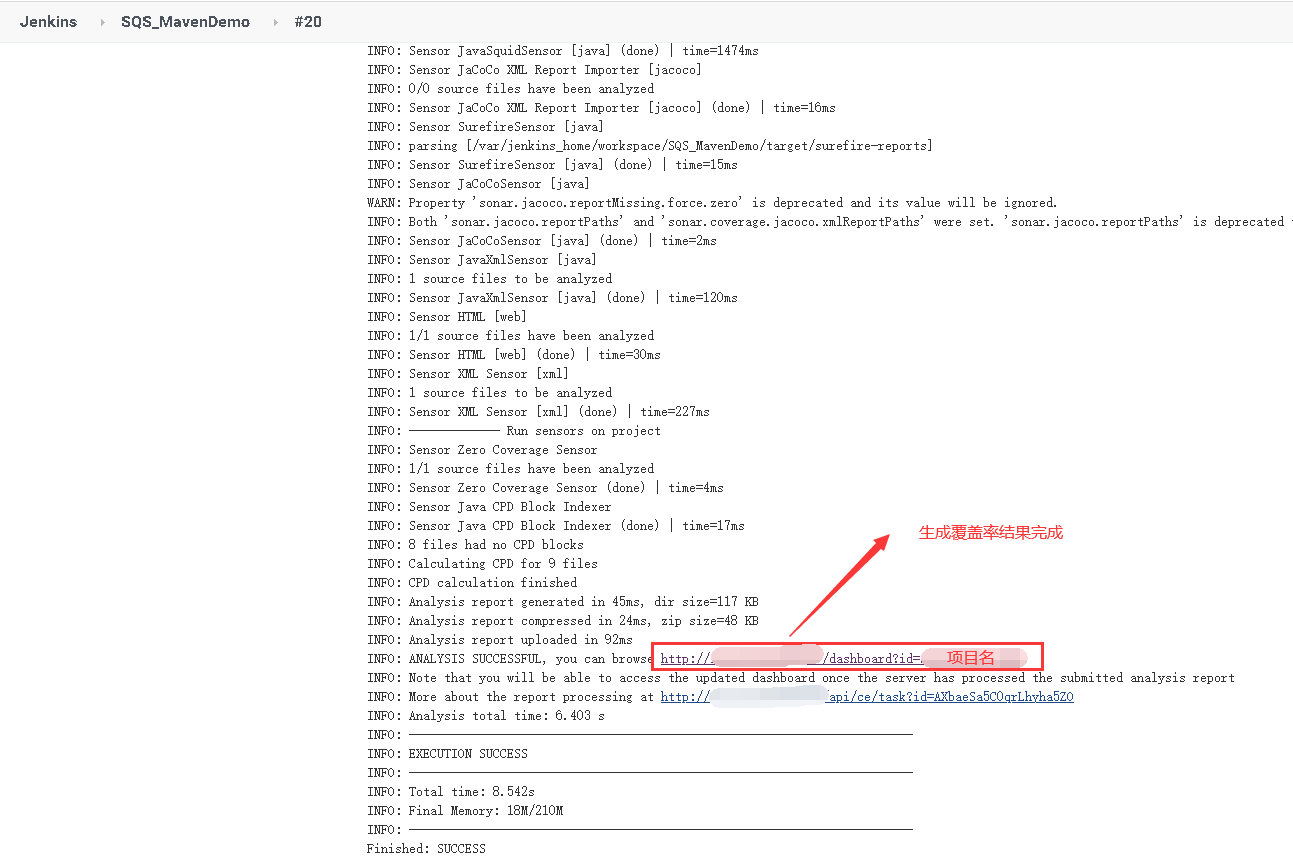Select the 'Sensor HTML [web] (done)' time=30ms line
Image resolution: width=1293 pixels, height=857 pixels.
tap(514, 355)
